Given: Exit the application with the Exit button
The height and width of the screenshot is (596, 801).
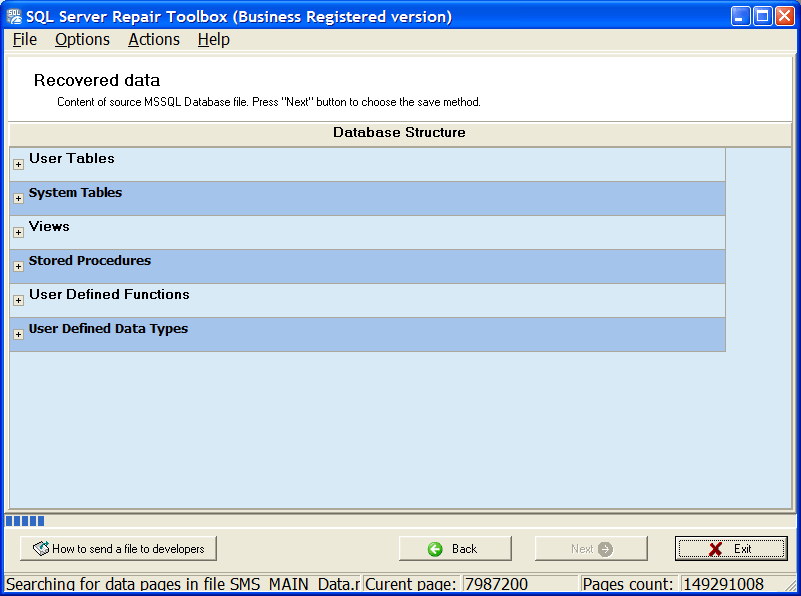Looking at the screenshot, I should pos(731,549).
